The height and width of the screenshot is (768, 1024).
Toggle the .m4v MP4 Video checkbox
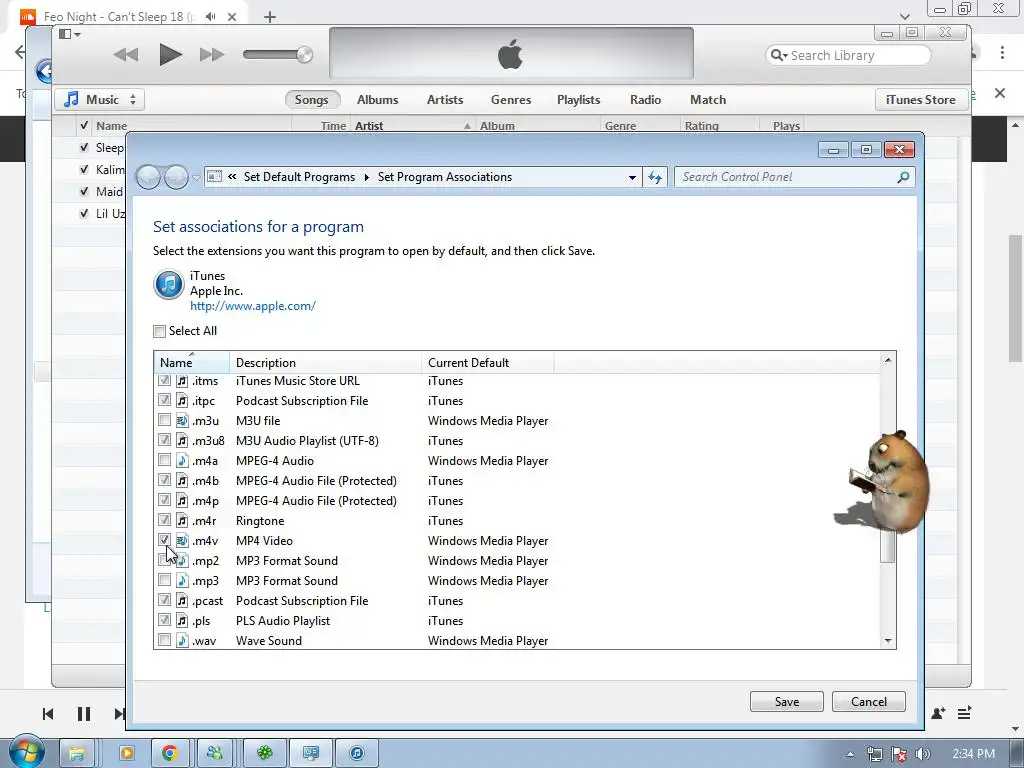165,540
